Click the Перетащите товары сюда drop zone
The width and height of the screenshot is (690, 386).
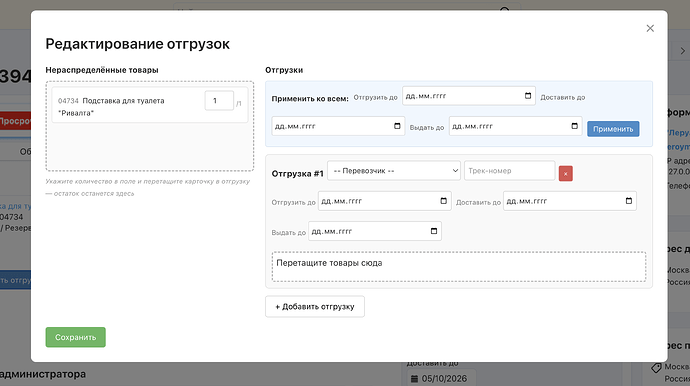click(459, 267)
